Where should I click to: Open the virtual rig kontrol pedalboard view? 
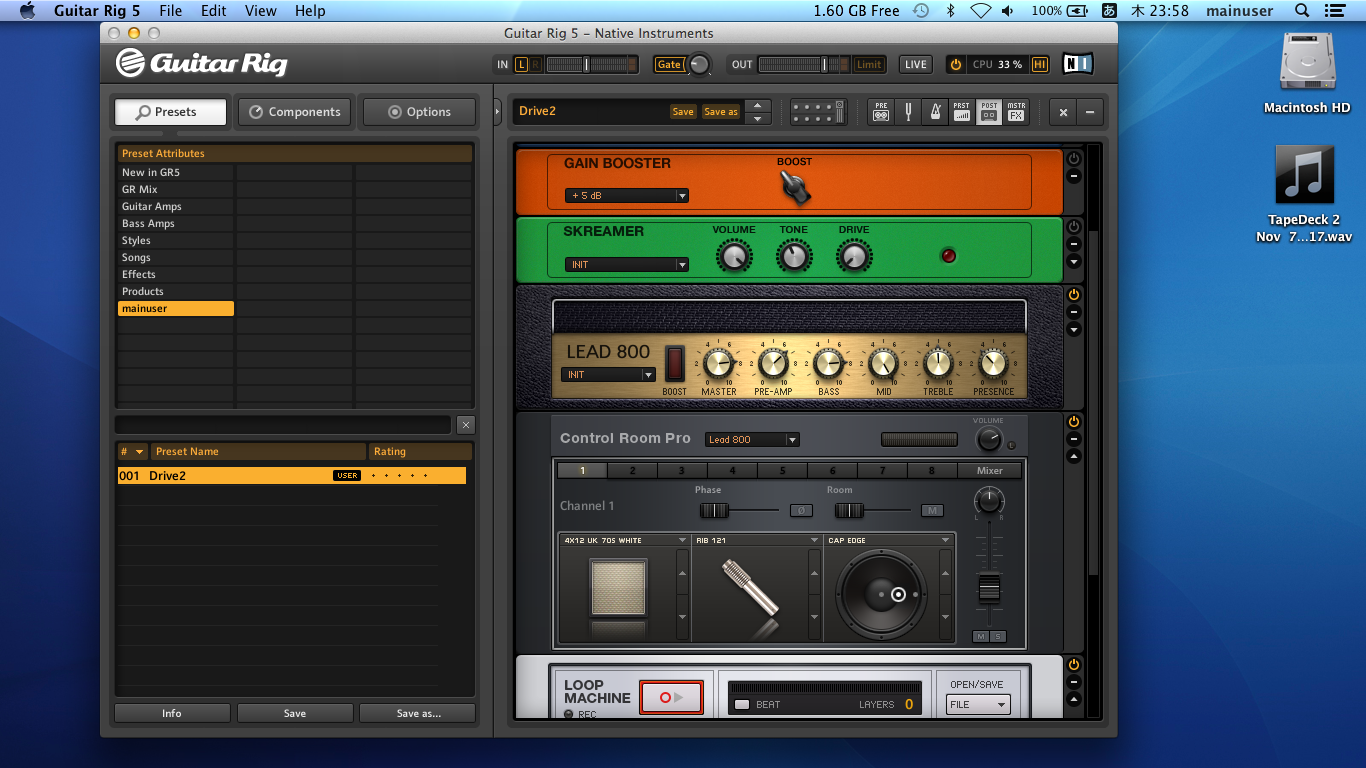pos(818,112)
